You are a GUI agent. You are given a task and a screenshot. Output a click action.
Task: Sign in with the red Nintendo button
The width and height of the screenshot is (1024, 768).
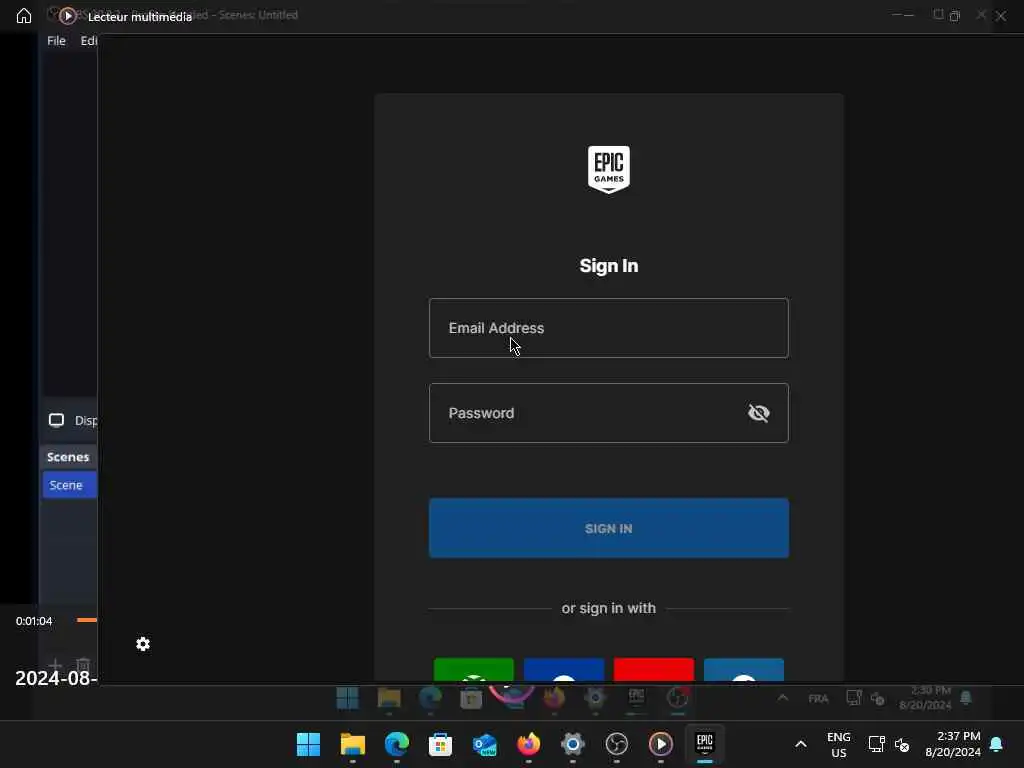[654, 669]
